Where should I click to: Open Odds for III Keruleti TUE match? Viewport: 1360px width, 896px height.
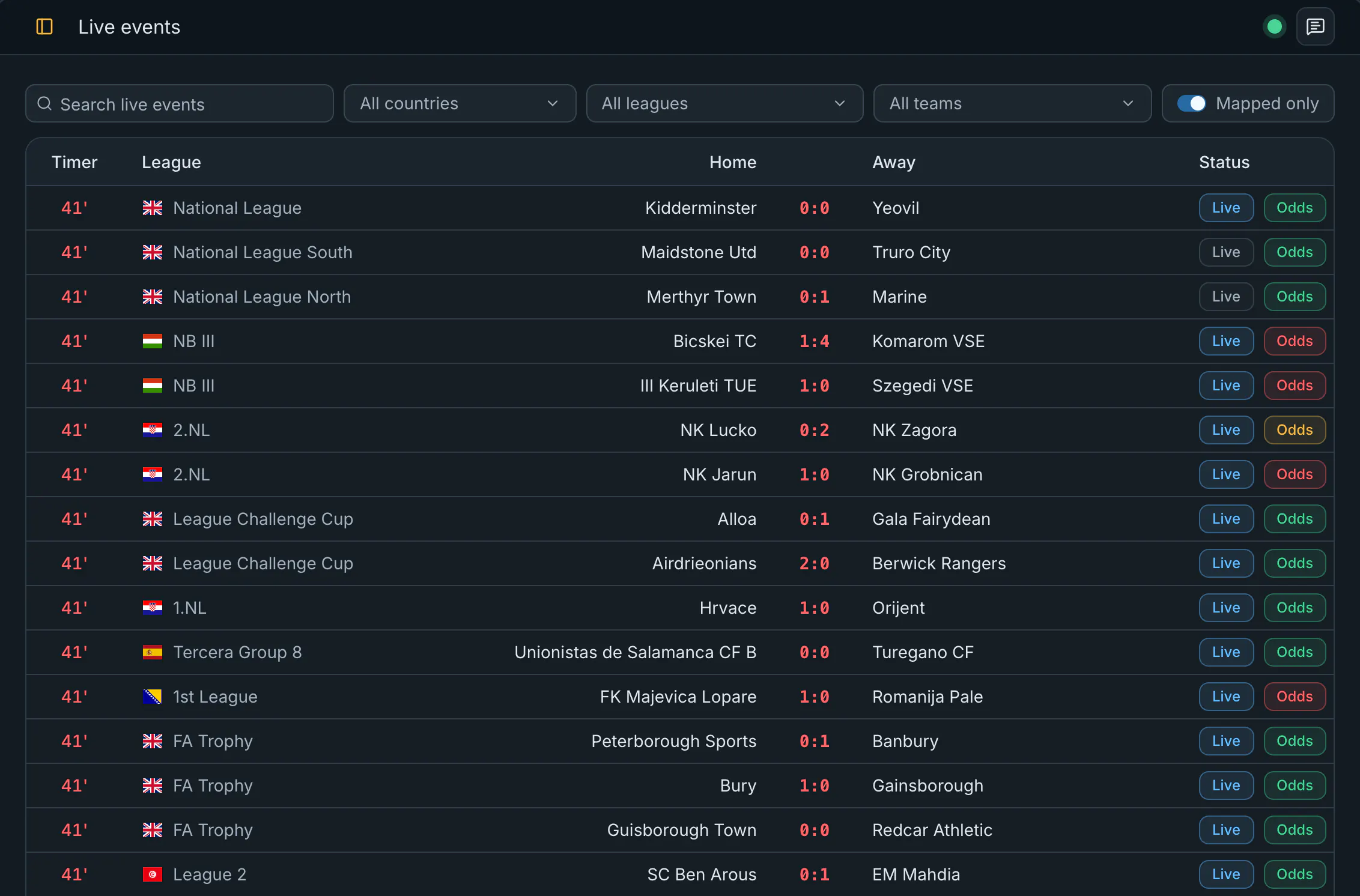click(1295, 386)
